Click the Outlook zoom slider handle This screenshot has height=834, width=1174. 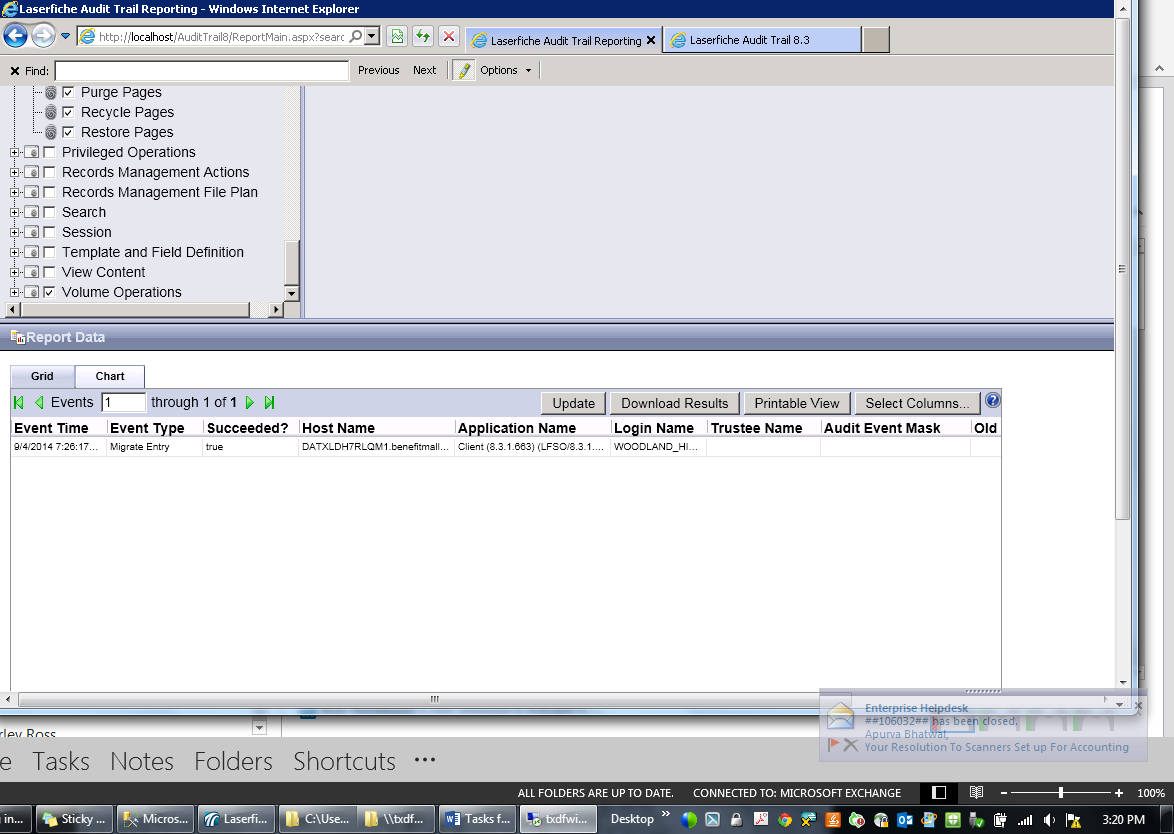tap(1061, 793)
